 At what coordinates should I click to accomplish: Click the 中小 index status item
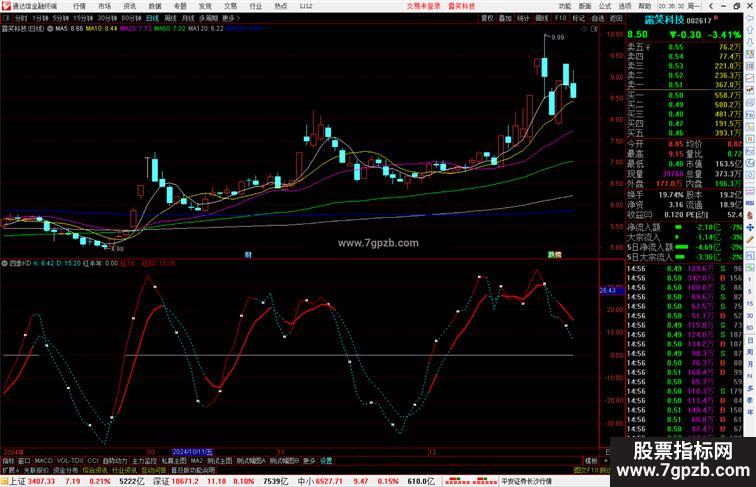point(366,481)
